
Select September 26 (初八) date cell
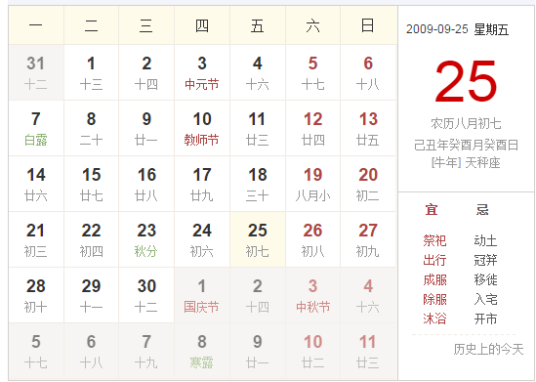pyautogui.click(x=313, y=239)
